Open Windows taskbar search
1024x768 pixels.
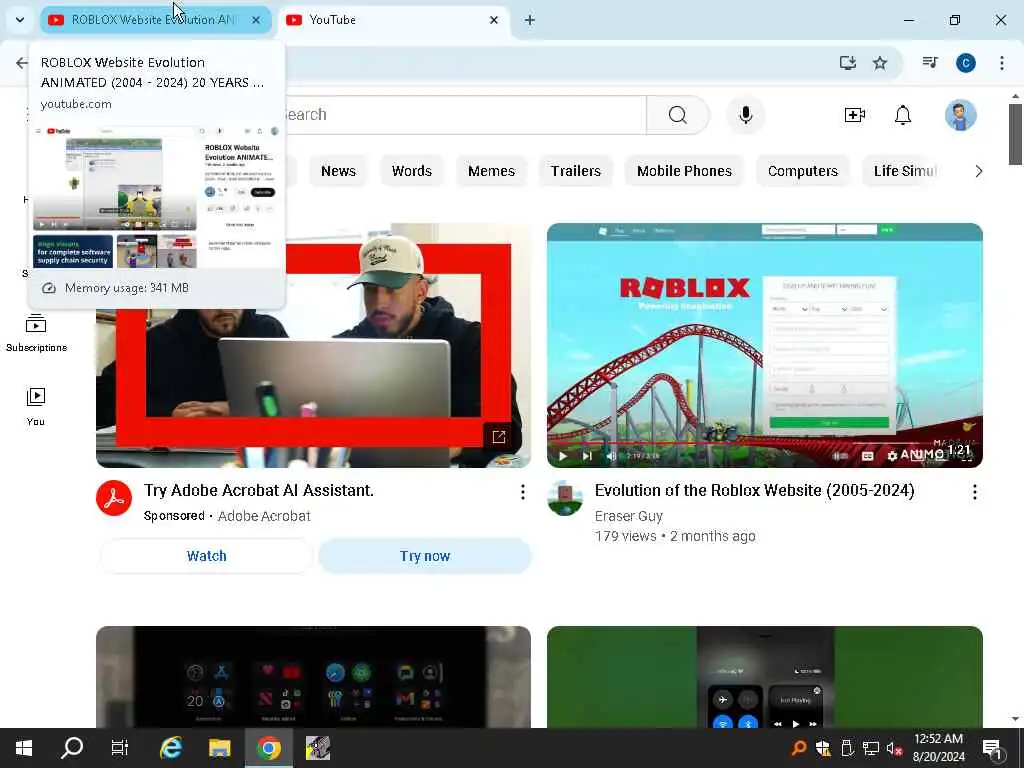click(x=72, y=748)
